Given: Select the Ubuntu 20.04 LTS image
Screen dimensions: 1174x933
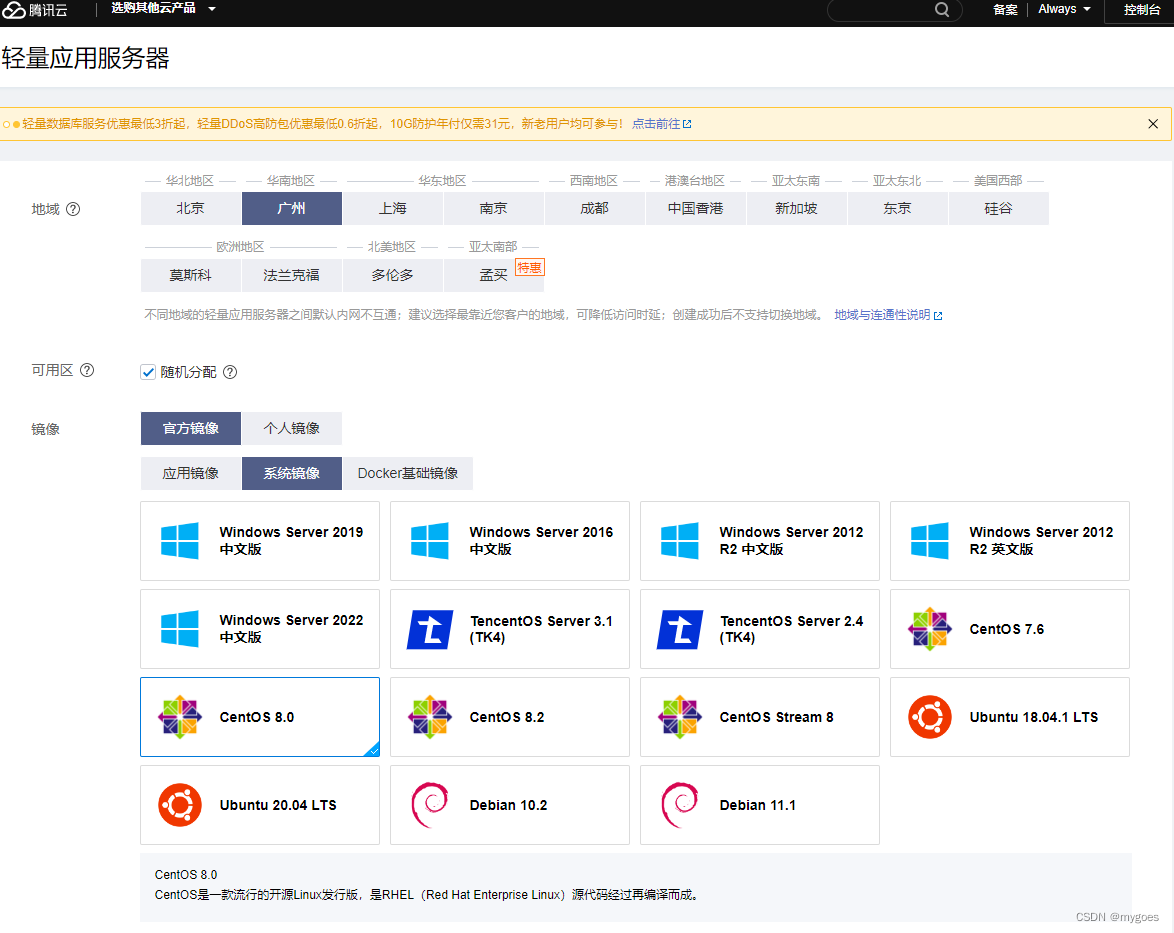Looking at the screenshot, I should [x=260, y=805].
